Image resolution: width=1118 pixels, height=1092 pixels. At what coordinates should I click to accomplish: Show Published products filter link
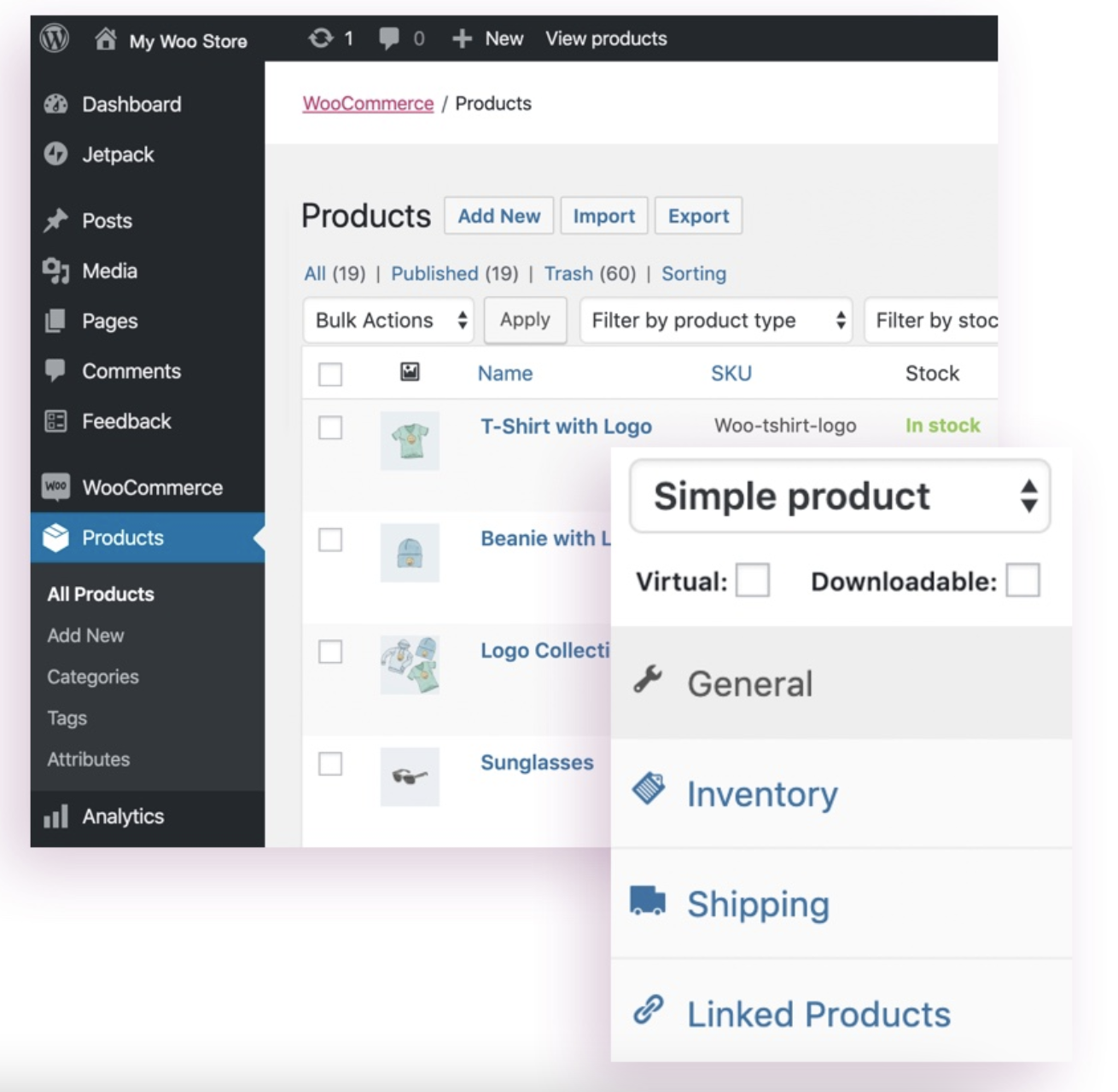point(434,273)
